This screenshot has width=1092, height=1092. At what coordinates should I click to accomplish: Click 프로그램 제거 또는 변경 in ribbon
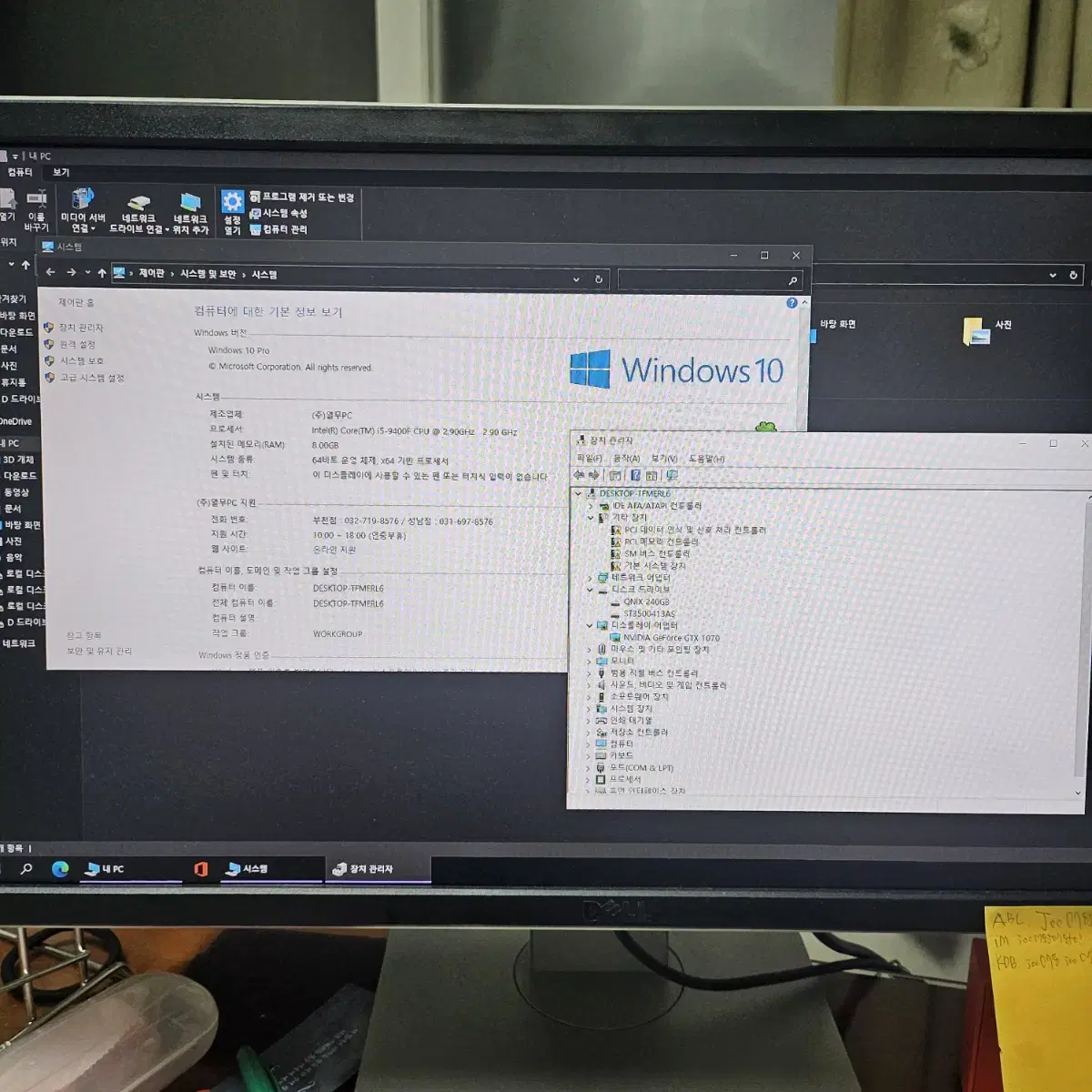click(x=302, y=197)
